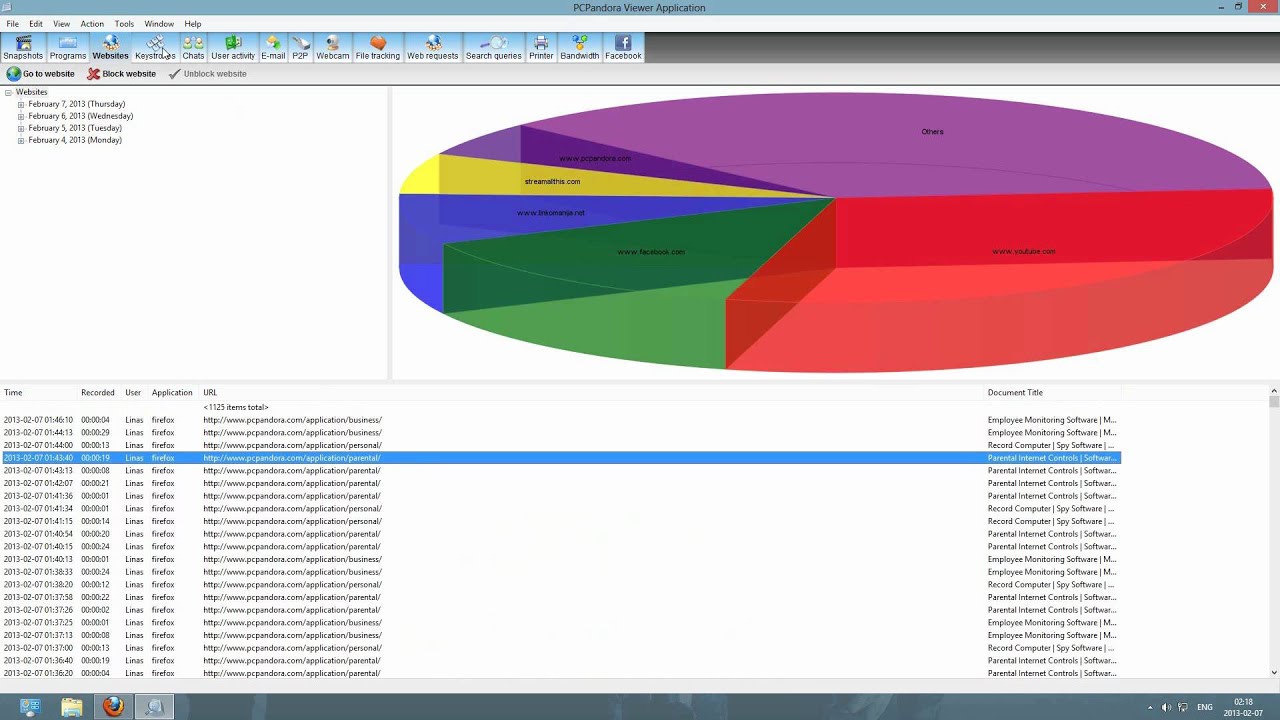The width and height of the screenshot is (1280, 720).
Task: Open the Tools menu
Action: pyautogui.click(x=124, y=24)
